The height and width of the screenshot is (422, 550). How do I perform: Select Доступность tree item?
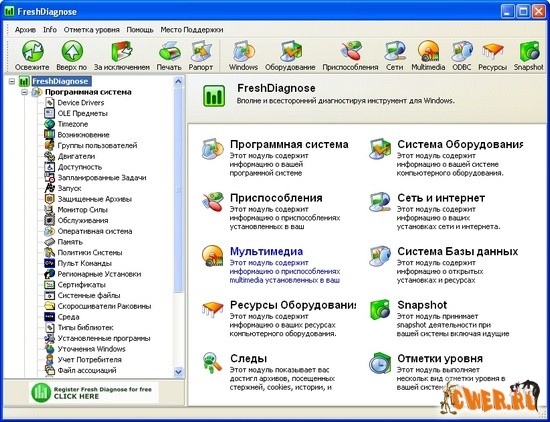[80, 167]
